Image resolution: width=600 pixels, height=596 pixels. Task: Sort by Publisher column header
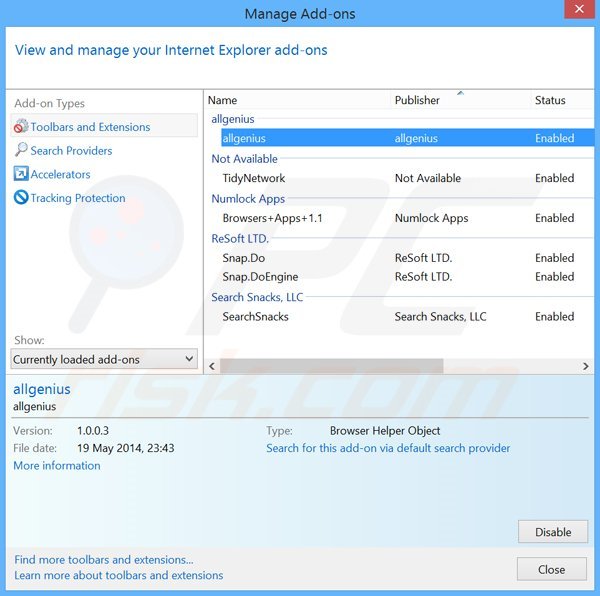coord(417,100)
